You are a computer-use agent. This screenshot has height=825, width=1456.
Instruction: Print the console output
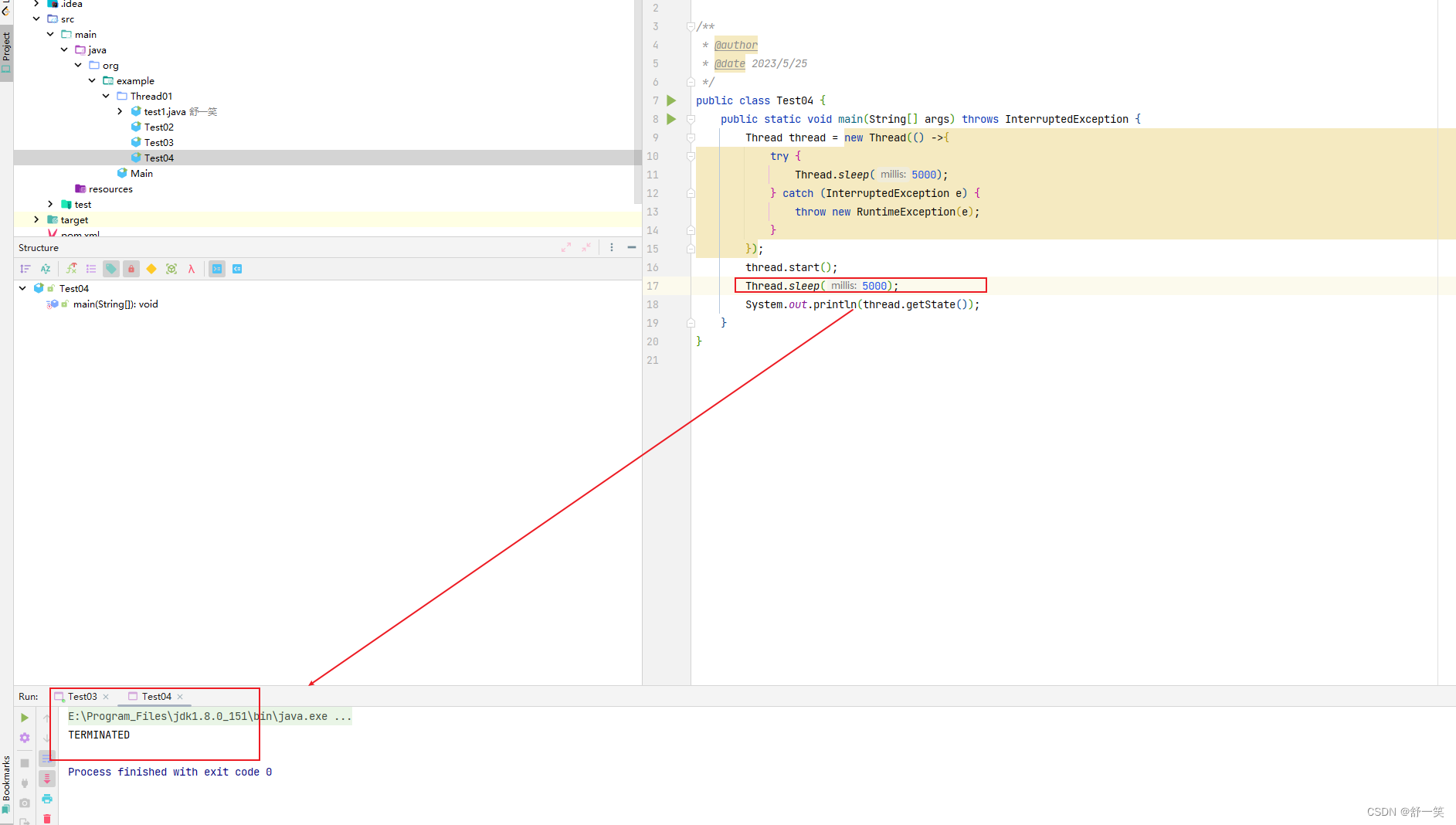click(x=47, y=799)
